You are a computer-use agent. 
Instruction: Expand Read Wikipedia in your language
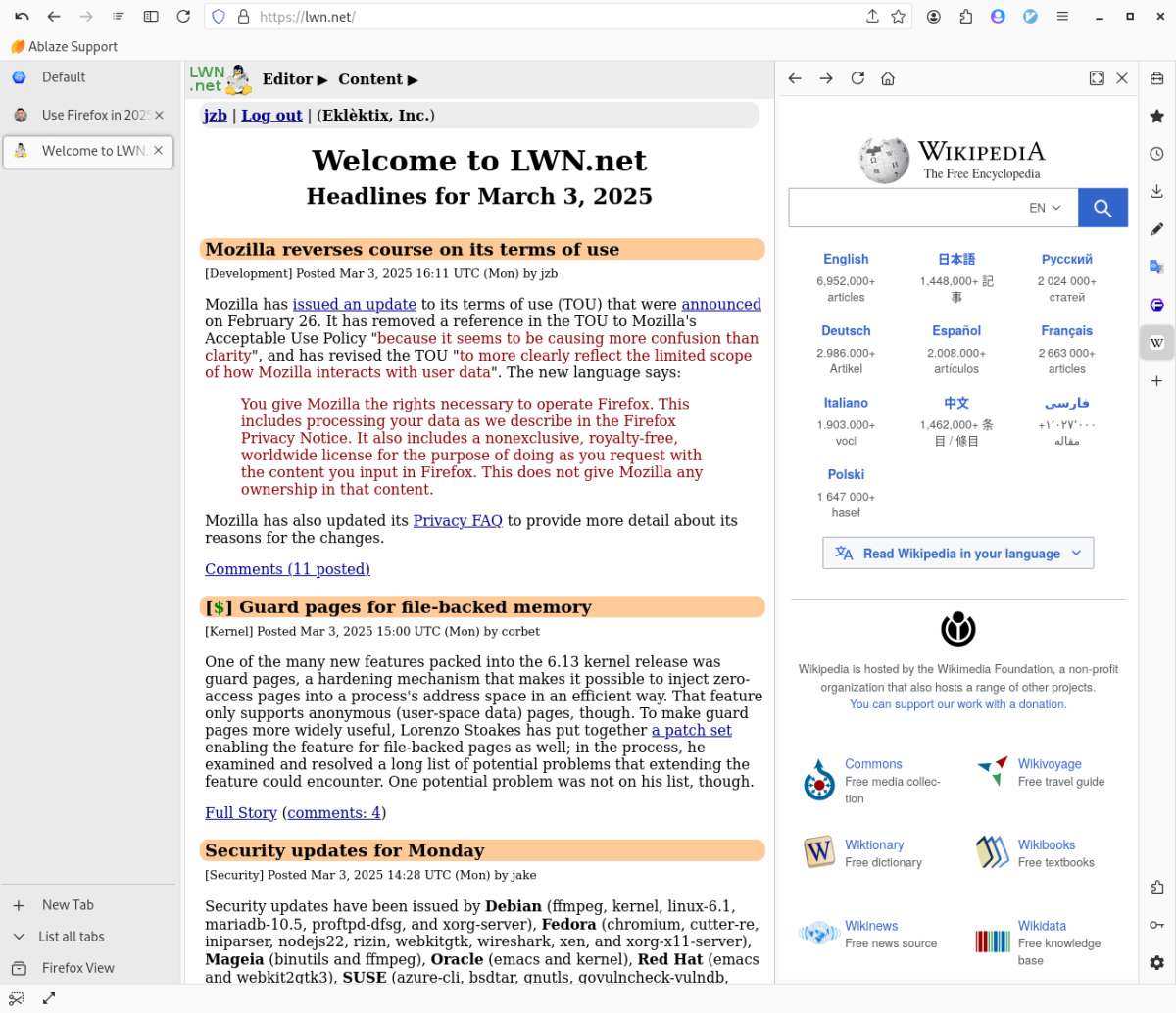(957, 554)
